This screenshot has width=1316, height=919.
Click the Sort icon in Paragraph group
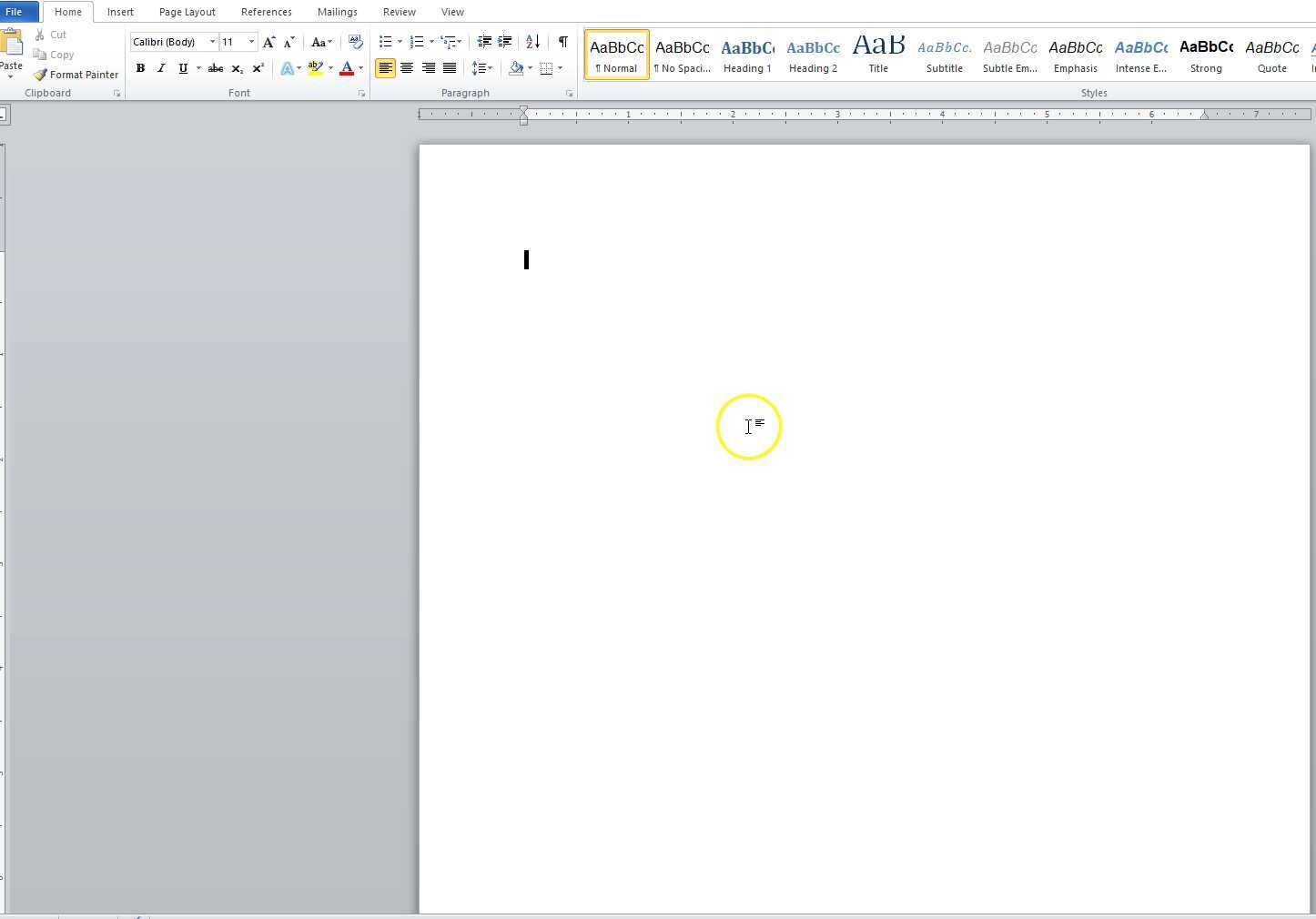coord(531,41)
